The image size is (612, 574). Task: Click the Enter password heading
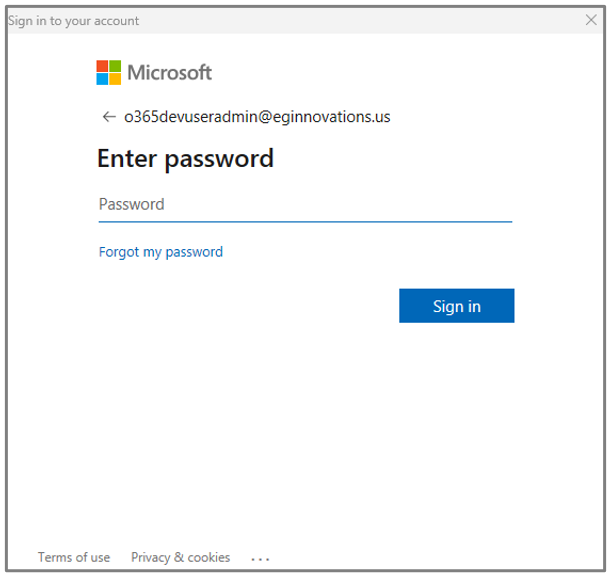tap(185, 158)
